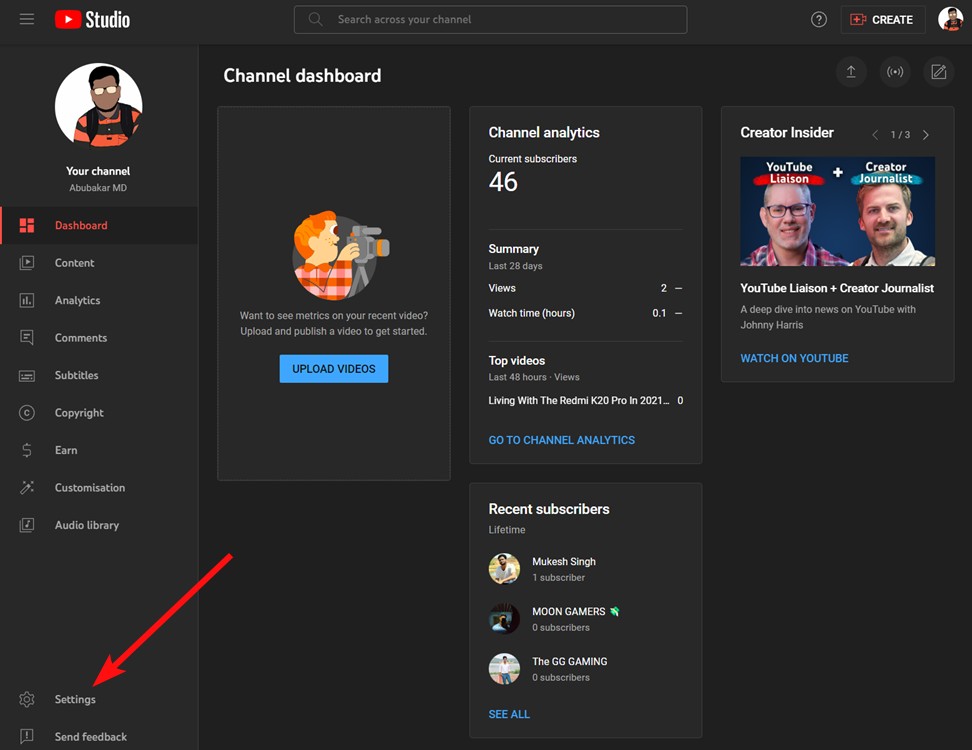Open the Subtitles menu item
The image size is (972, 750).
click(99, 376)
